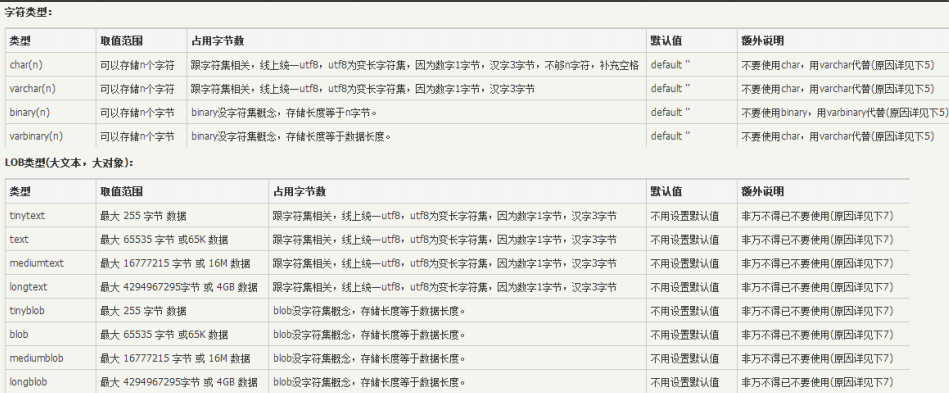Viewport: 949px width, 393px height.
Task: Click '最大 65535 字节 或65K 数据' in text row
Action: pos(164,239)
